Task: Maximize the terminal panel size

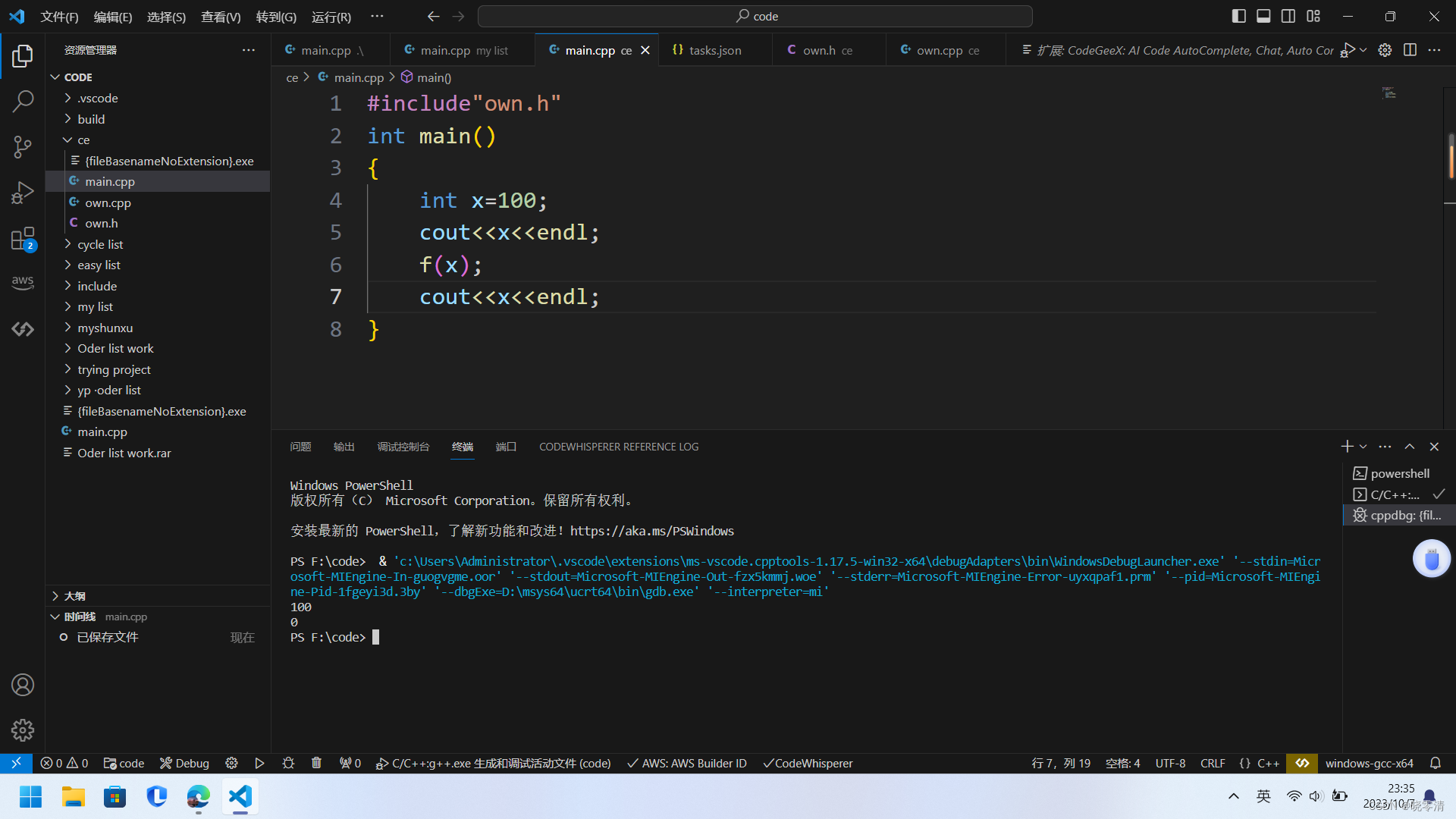Action: coord(1410,447)
